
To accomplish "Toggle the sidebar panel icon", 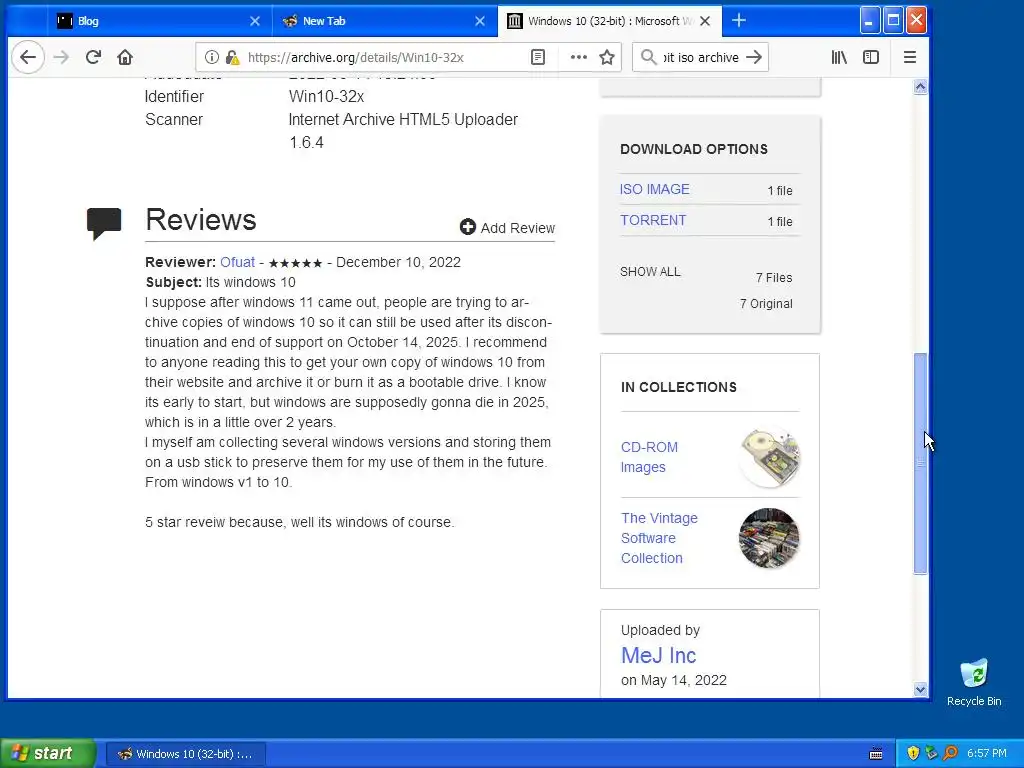I will pyautogui.click(x=871, y=57).
